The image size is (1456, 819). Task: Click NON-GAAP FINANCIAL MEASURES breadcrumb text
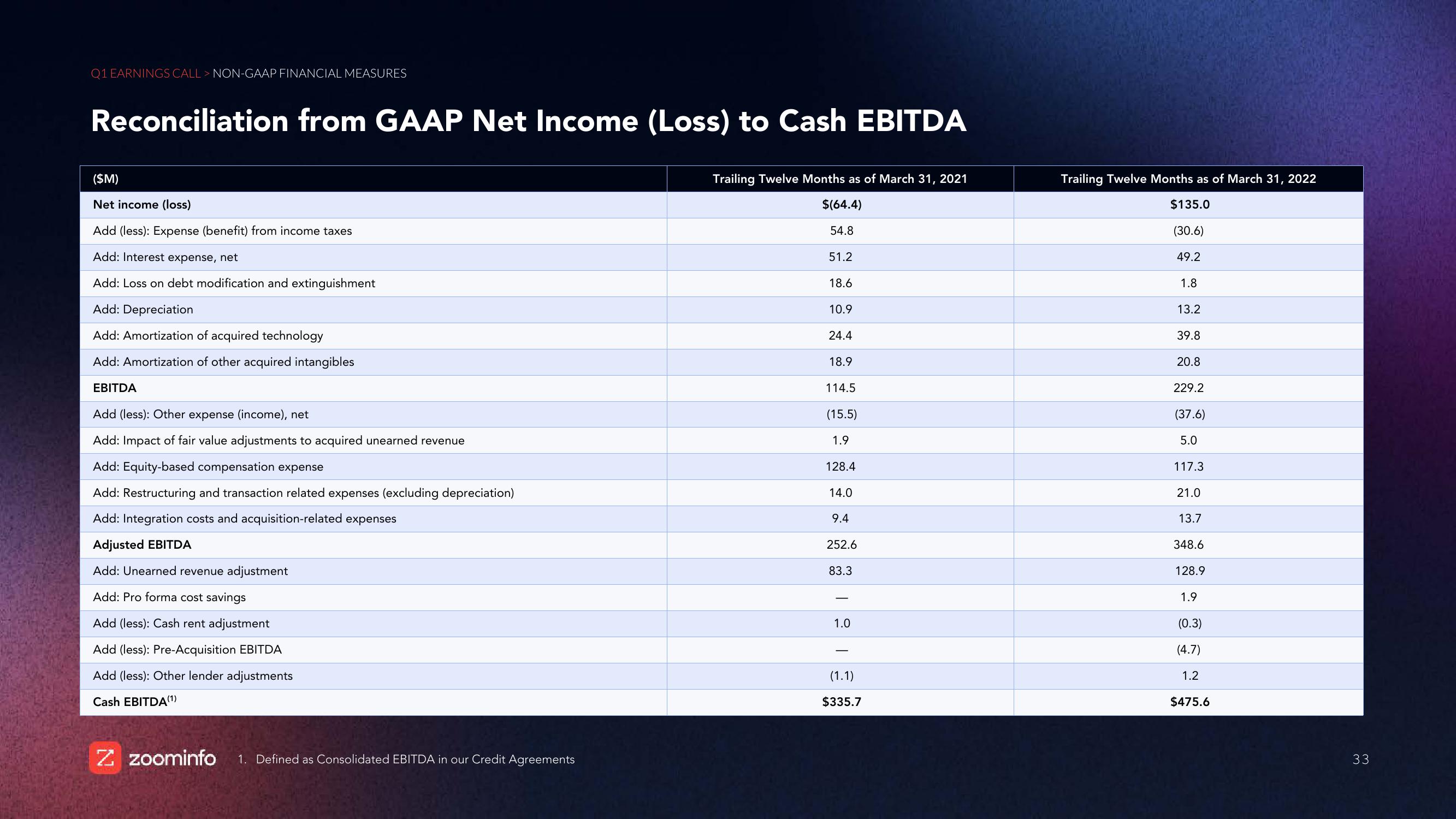[309, 74]
